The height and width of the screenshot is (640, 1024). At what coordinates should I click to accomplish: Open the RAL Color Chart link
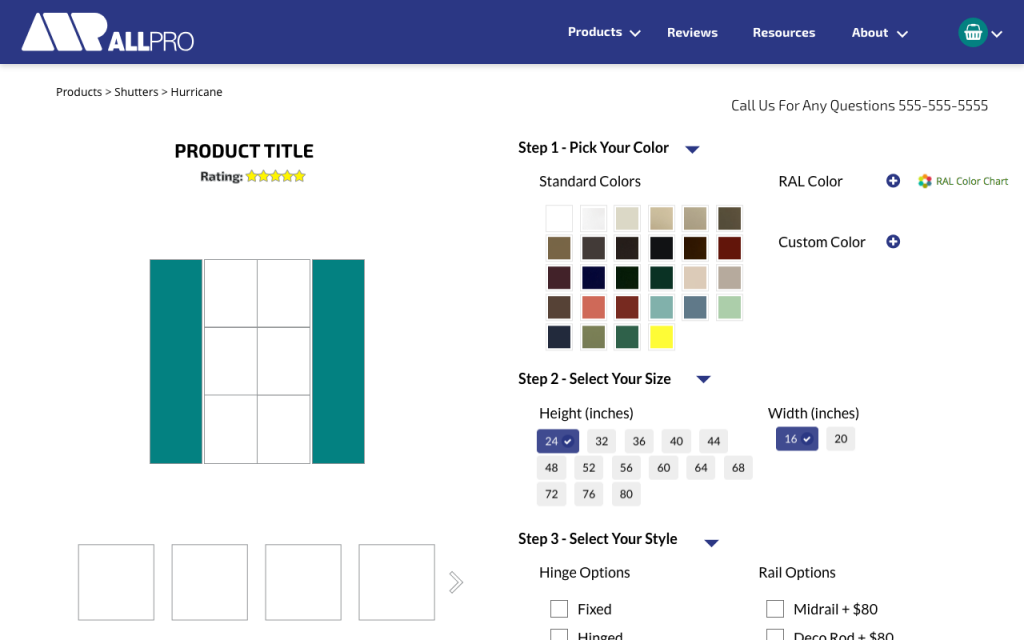[964, 181]
